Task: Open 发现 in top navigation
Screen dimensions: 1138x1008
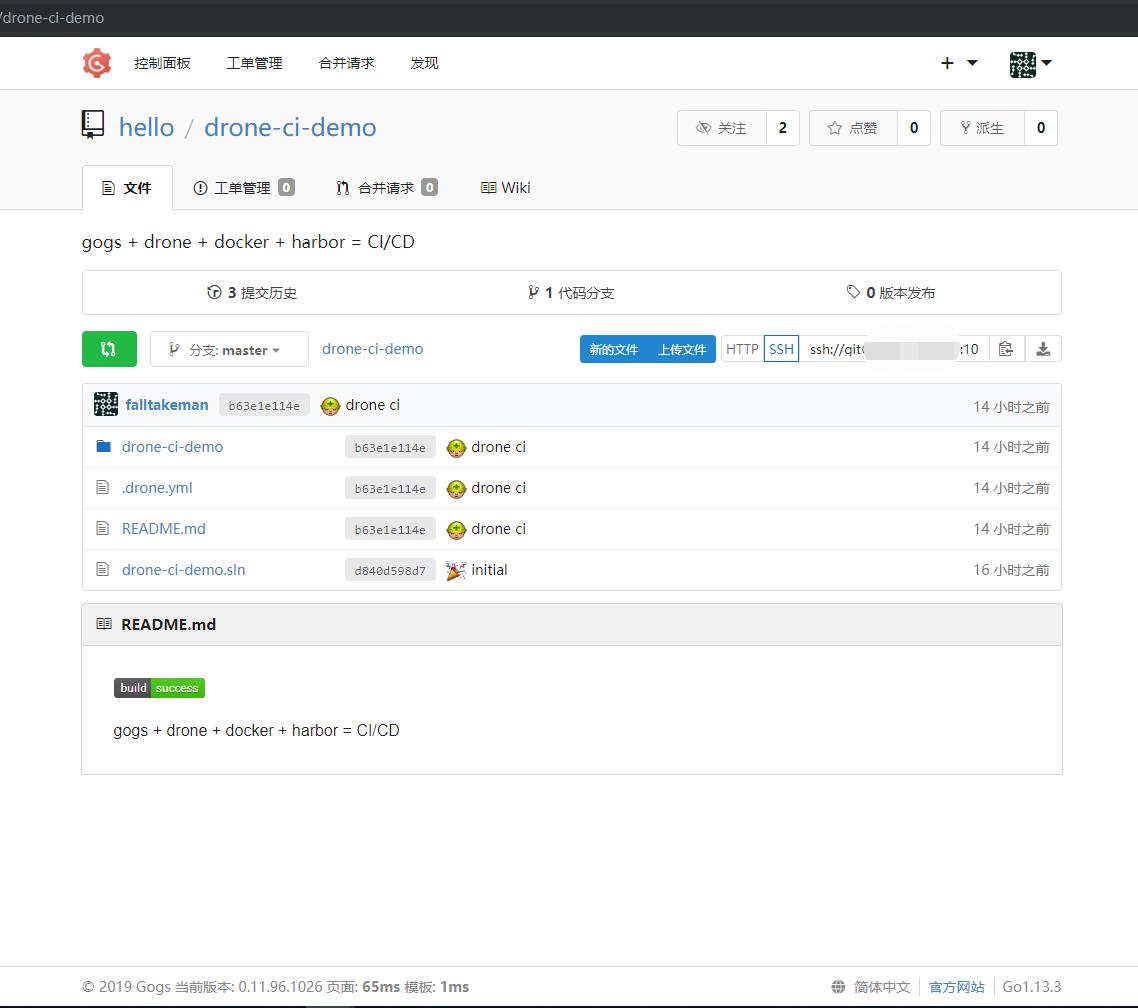Action: tap(425, 63)
